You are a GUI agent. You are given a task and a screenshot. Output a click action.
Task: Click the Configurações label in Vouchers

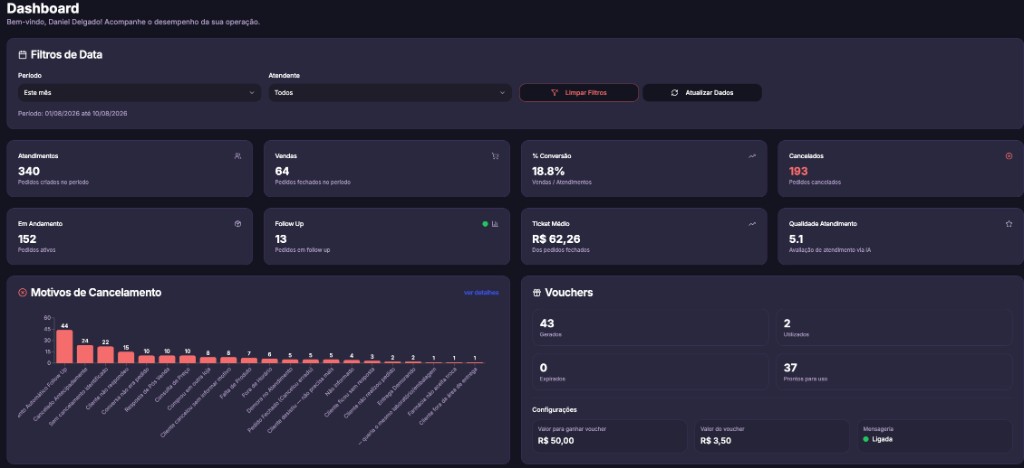(555, 410)
